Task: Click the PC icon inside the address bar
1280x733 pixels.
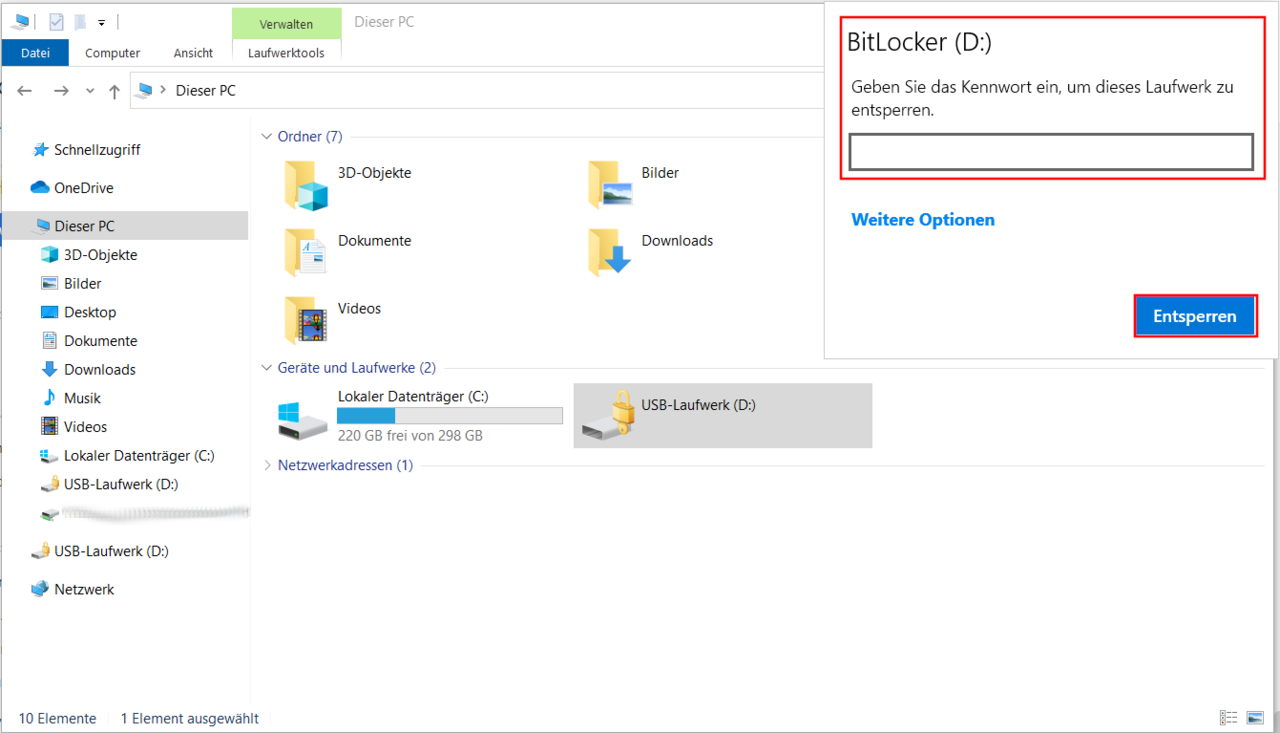Action: tap(146, 90)
